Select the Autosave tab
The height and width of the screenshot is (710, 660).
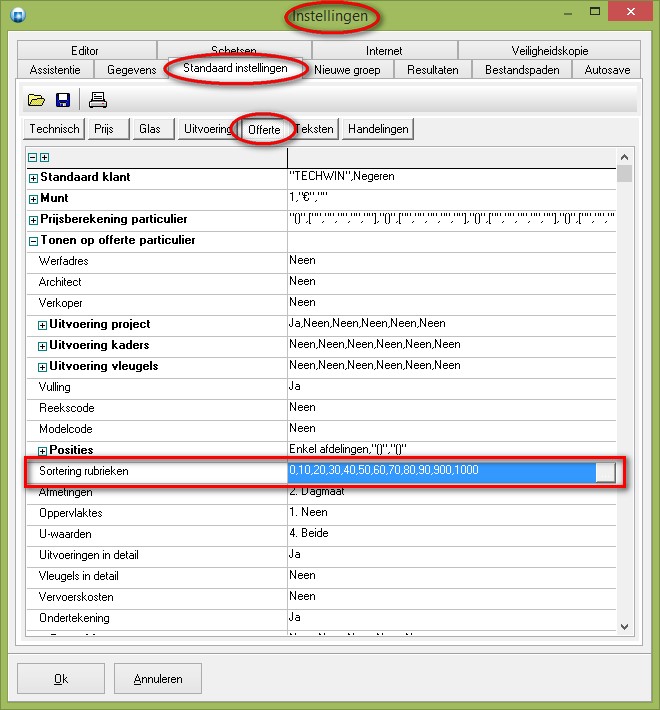tap(607, 70)
